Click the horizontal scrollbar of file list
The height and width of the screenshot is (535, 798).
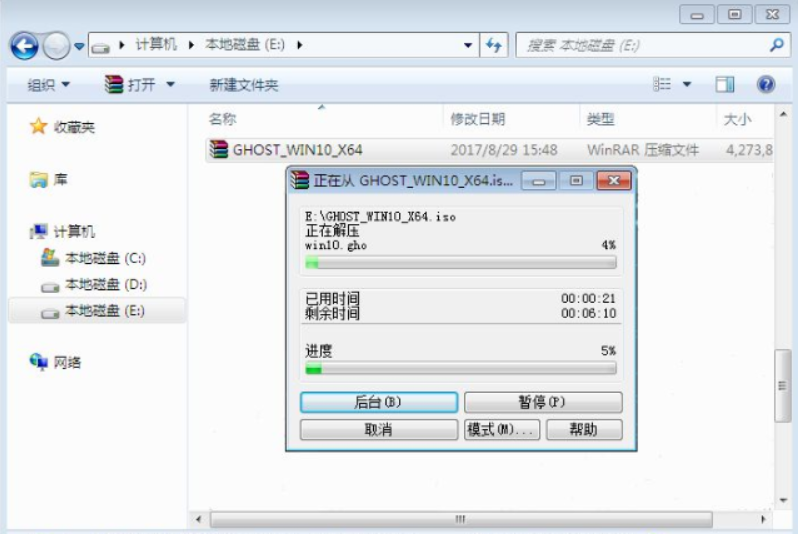tap(461, 519)
